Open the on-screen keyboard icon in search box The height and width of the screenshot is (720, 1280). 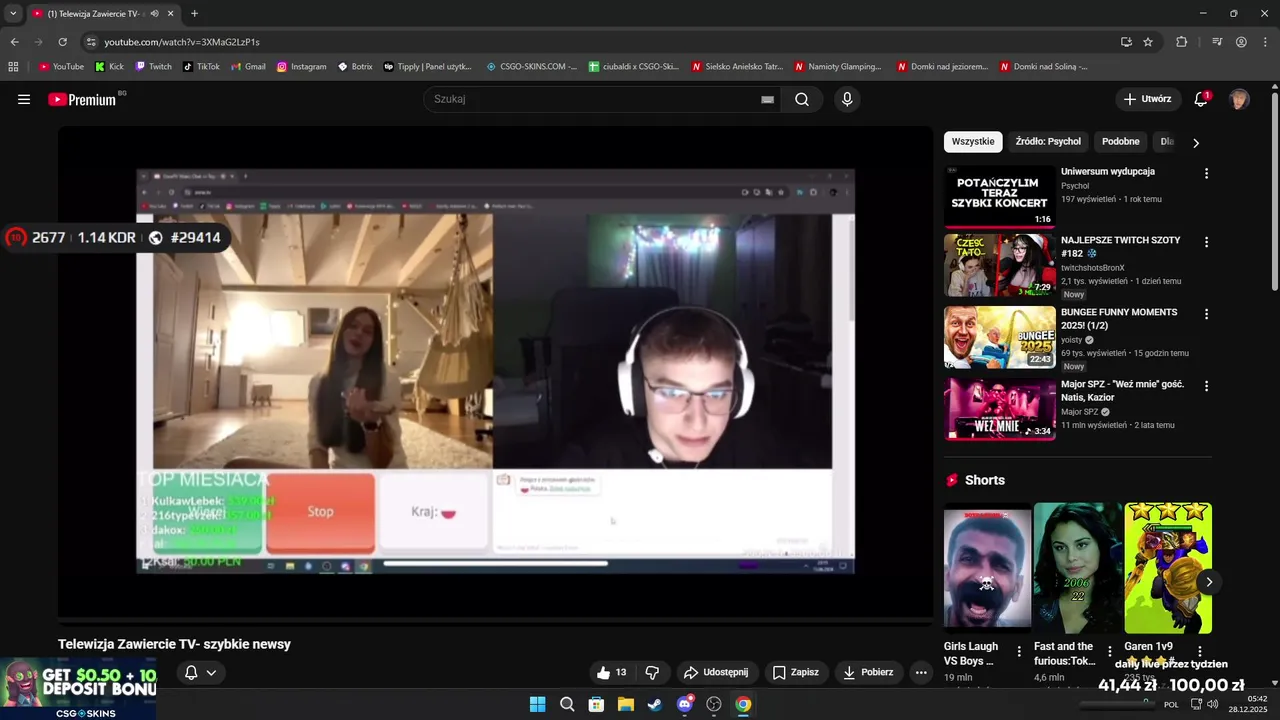click(767, 99)
